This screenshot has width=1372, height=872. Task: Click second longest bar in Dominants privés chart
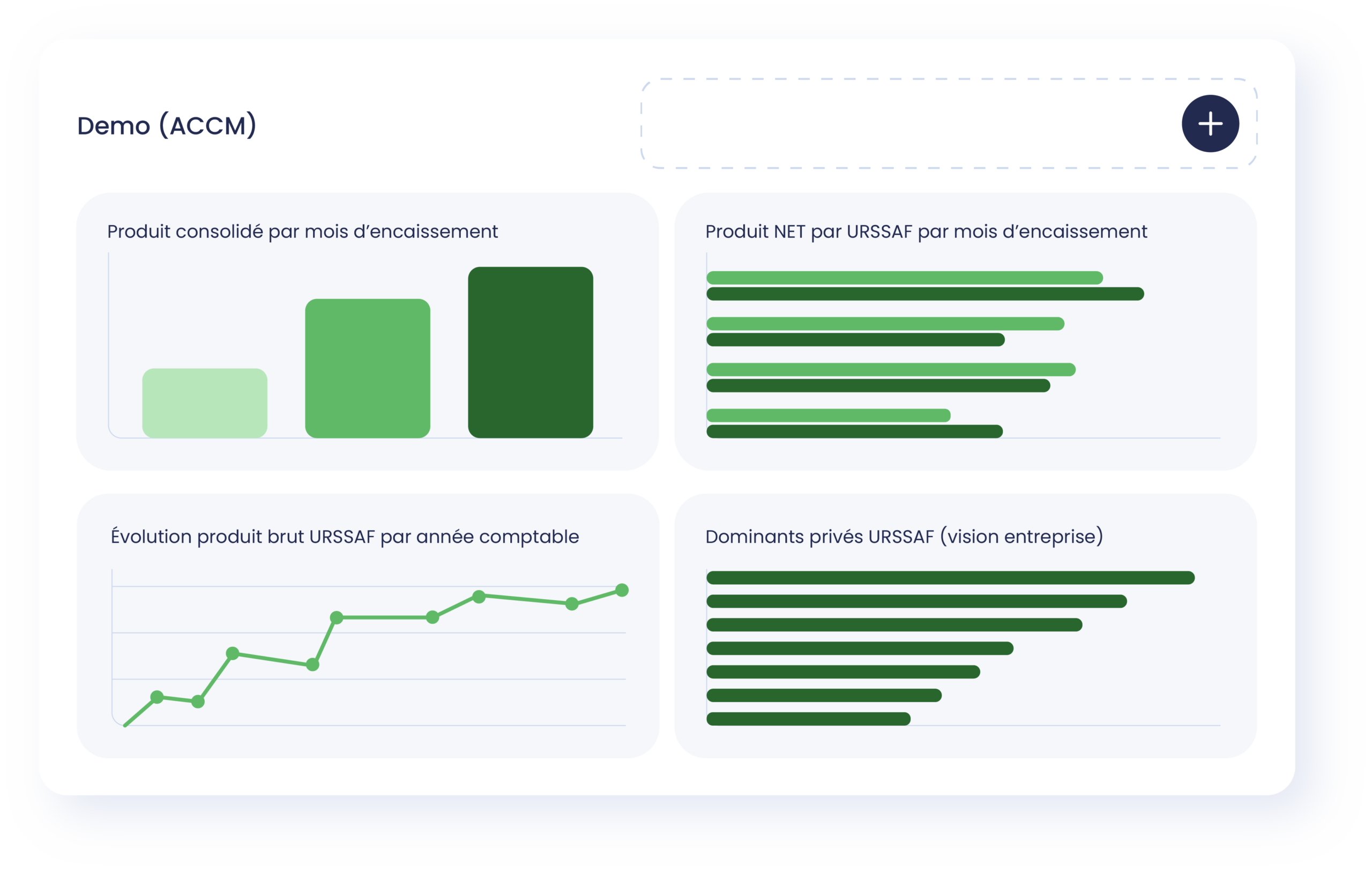point(917,601)
